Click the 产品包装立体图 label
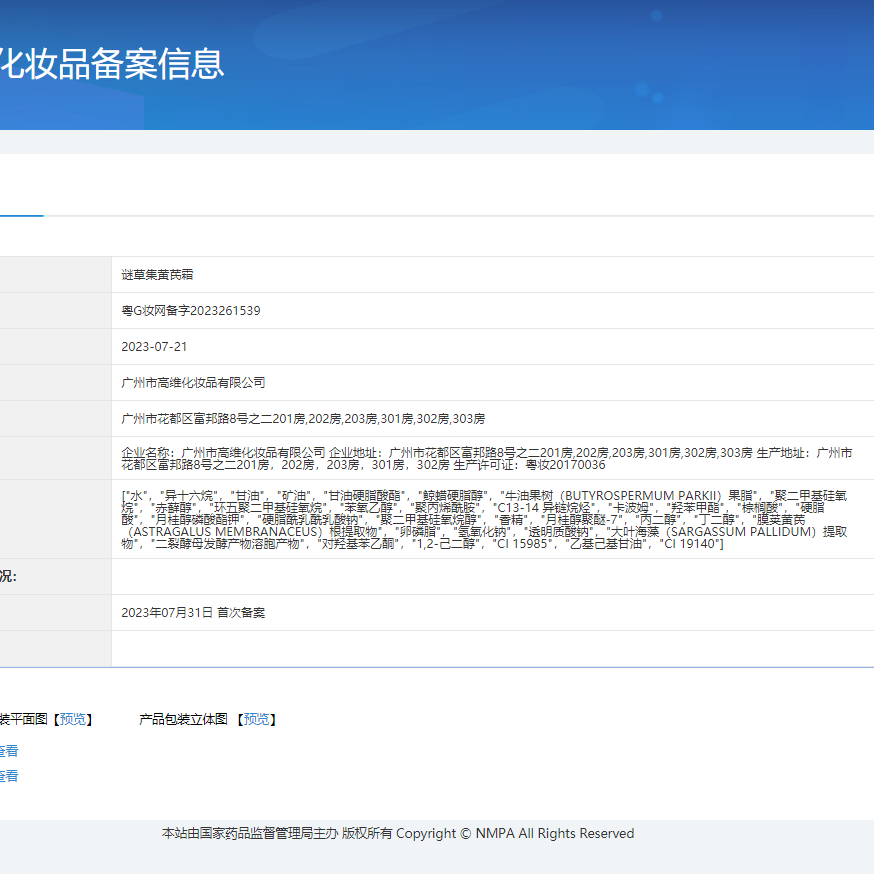Viewport: 874px width, 874px height. [x=184, y=719]
